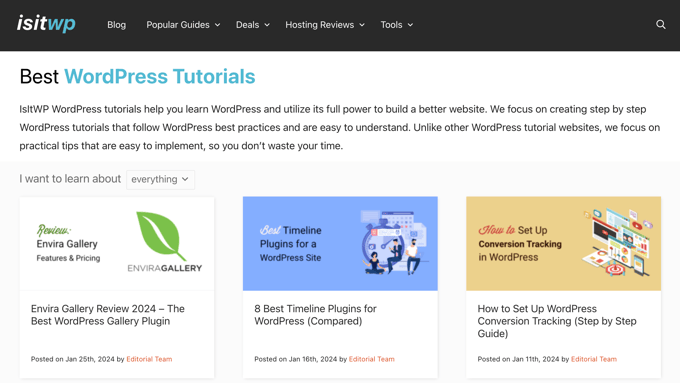Open '8 Best Timeline Plugins for WordPress' title
This screenshot has height=383, width=680.
315,315
